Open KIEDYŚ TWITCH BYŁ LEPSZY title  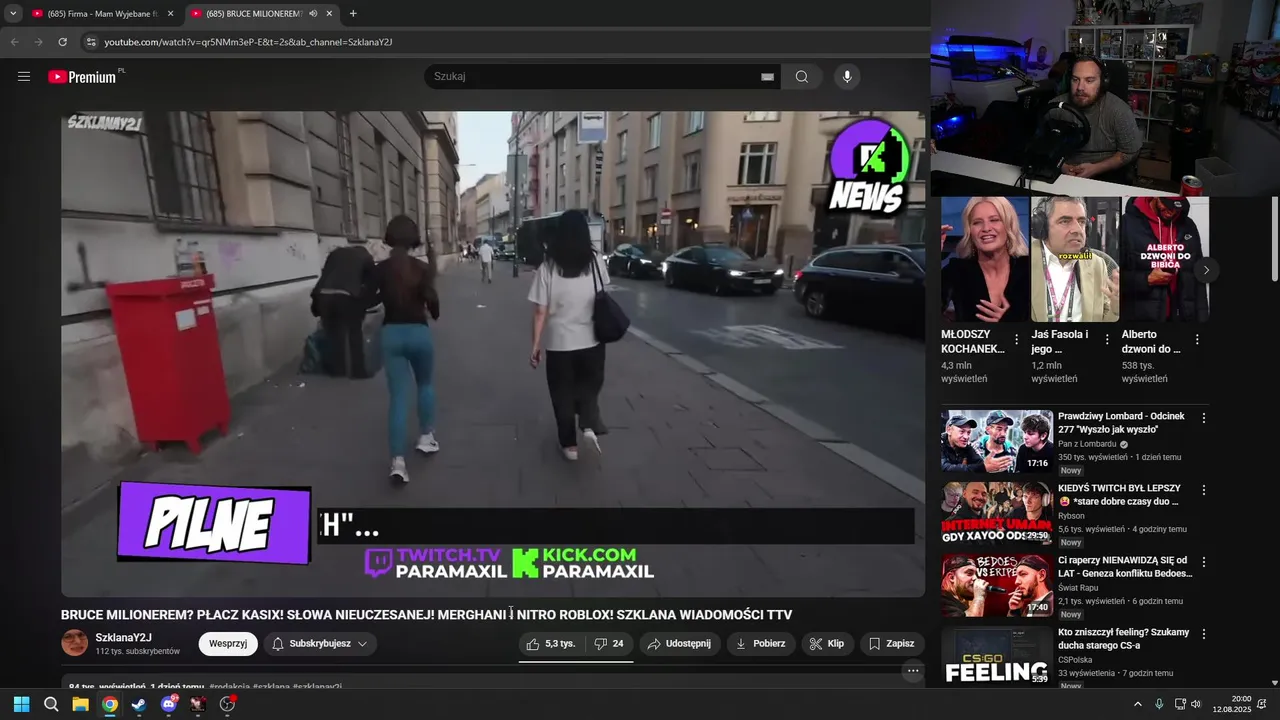coord(1118,495)
